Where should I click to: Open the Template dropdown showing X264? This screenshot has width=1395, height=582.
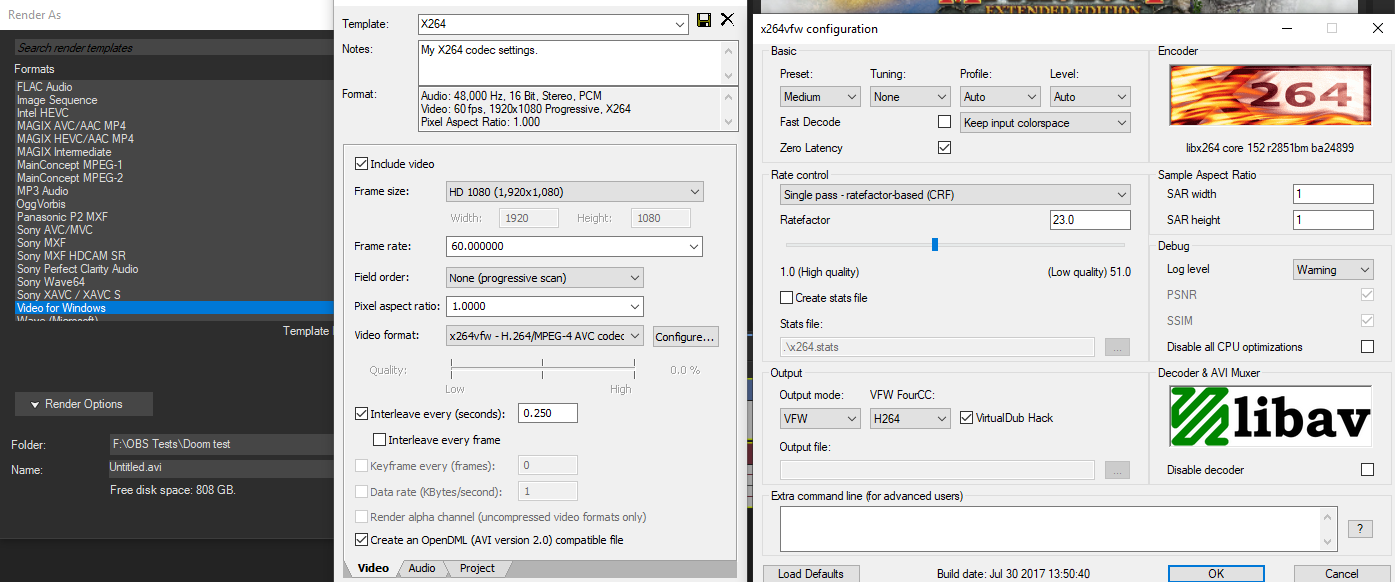point(553,23)
